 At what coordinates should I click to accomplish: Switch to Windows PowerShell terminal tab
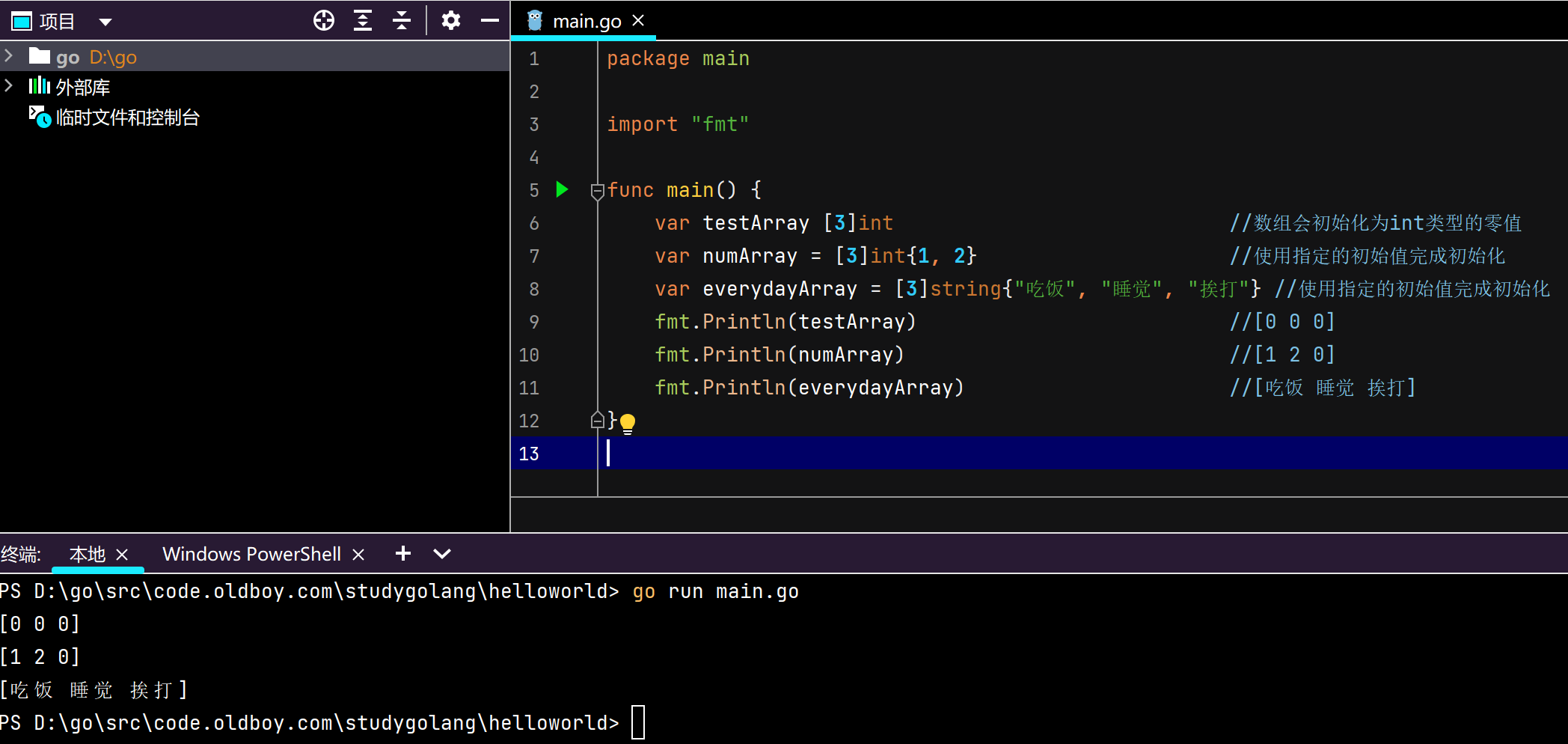pos(251,554)
